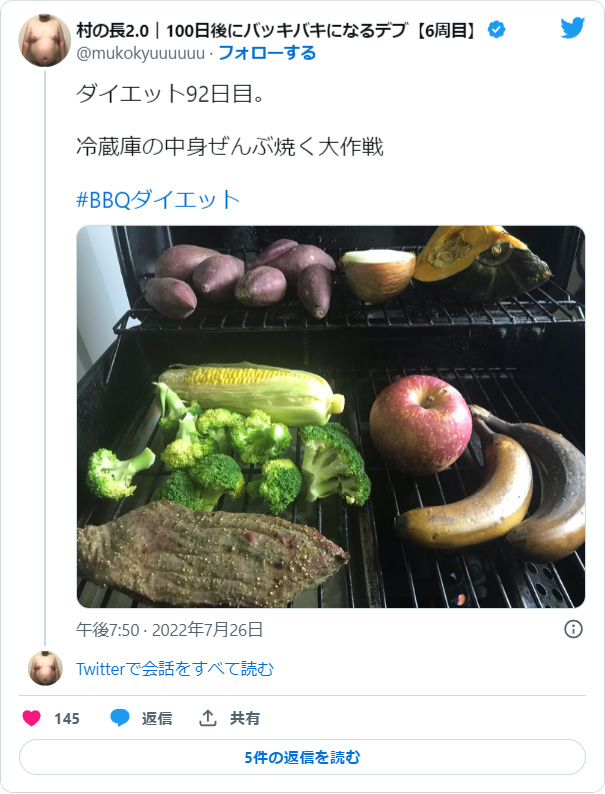The image size is (605, 794).
Task: Open the grilled food photo
Action: point(330,416)
